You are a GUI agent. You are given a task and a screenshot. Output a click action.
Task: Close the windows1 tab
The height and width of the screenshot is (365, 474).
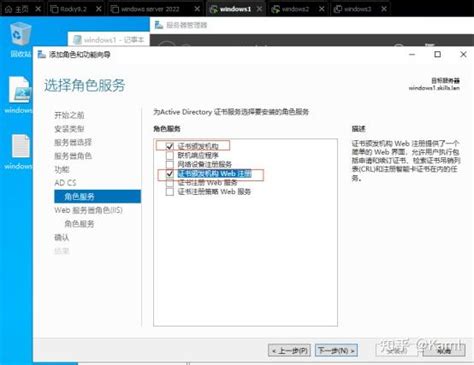[259, 9]
